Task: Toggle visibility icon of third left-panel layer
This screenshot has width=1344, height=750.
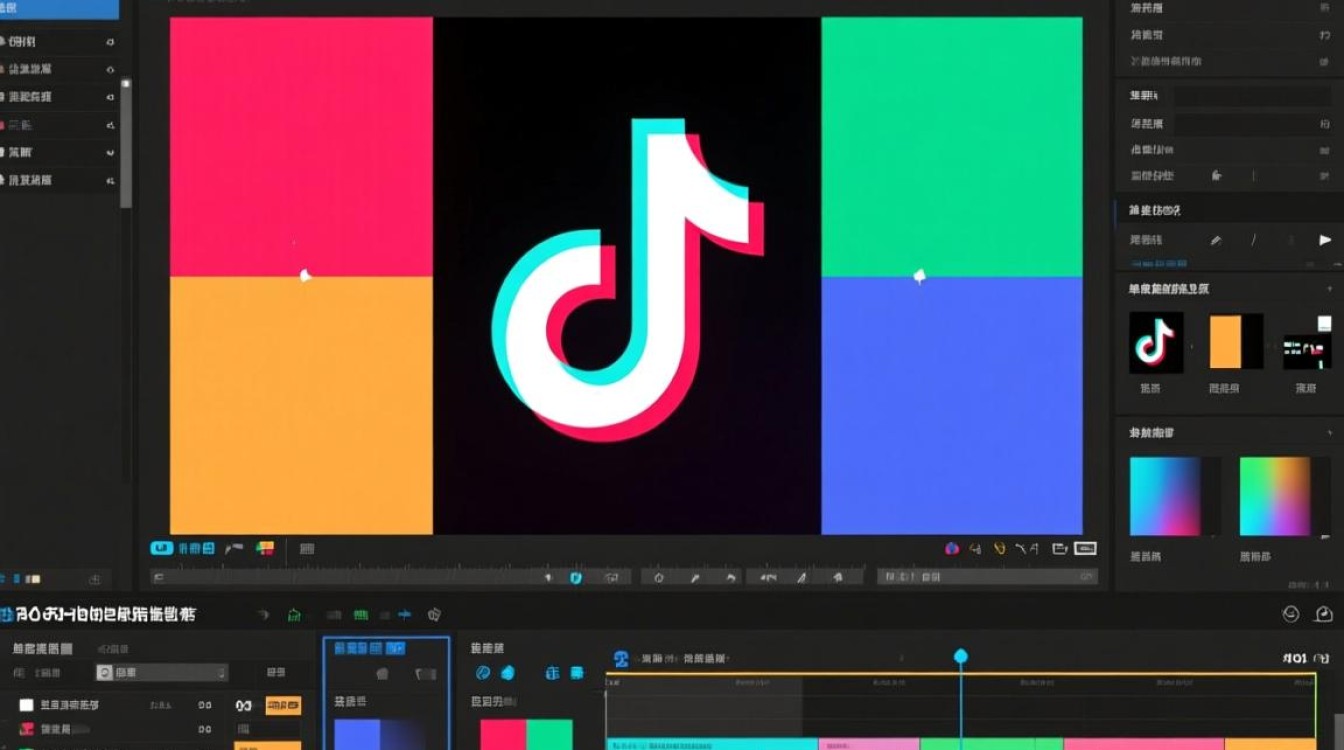Action: (109, 97)
